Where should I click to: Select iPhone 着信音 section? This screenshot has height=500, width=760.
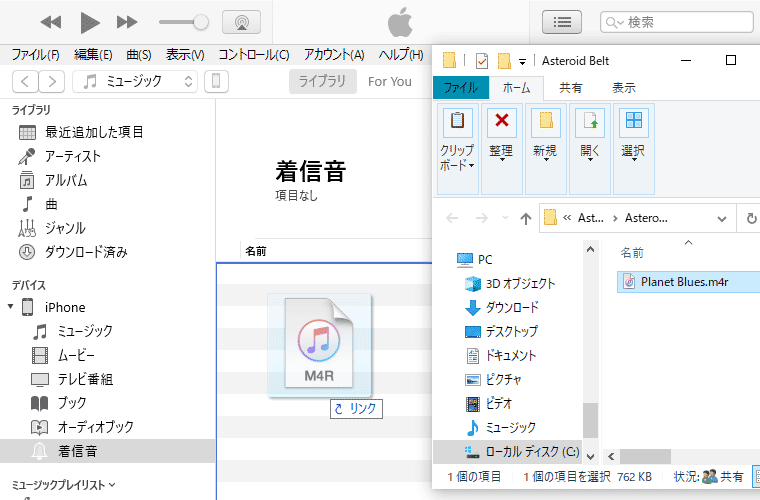click(108, 451)
